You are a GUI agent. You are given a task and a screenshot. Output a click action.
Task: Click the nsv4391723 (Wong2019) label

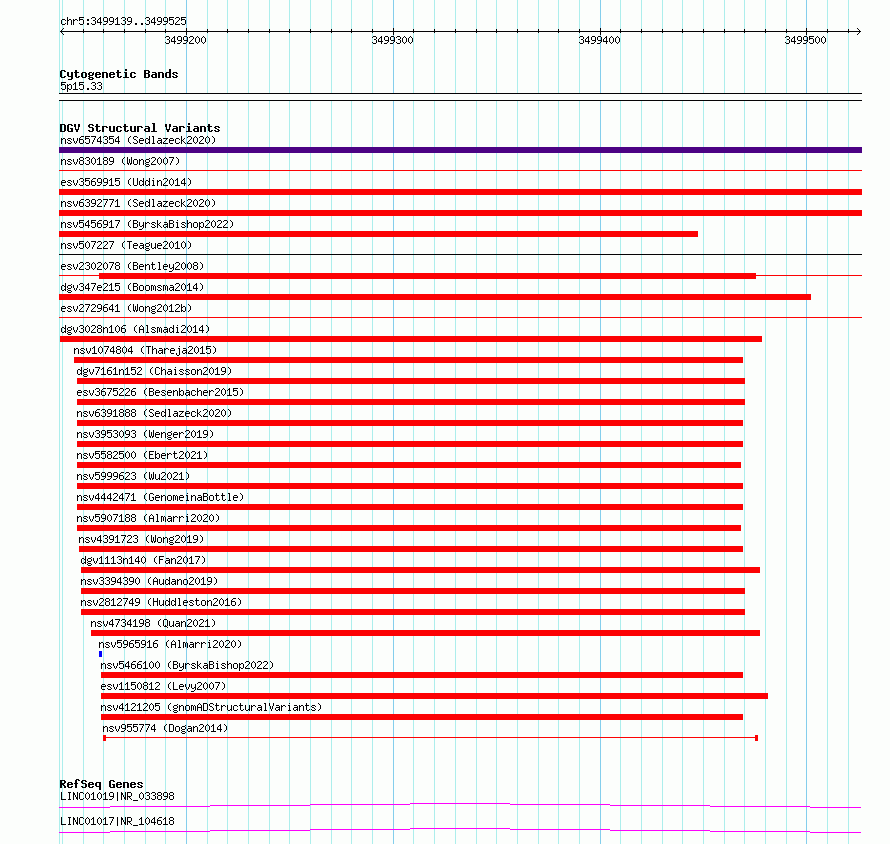click(141, 539)
